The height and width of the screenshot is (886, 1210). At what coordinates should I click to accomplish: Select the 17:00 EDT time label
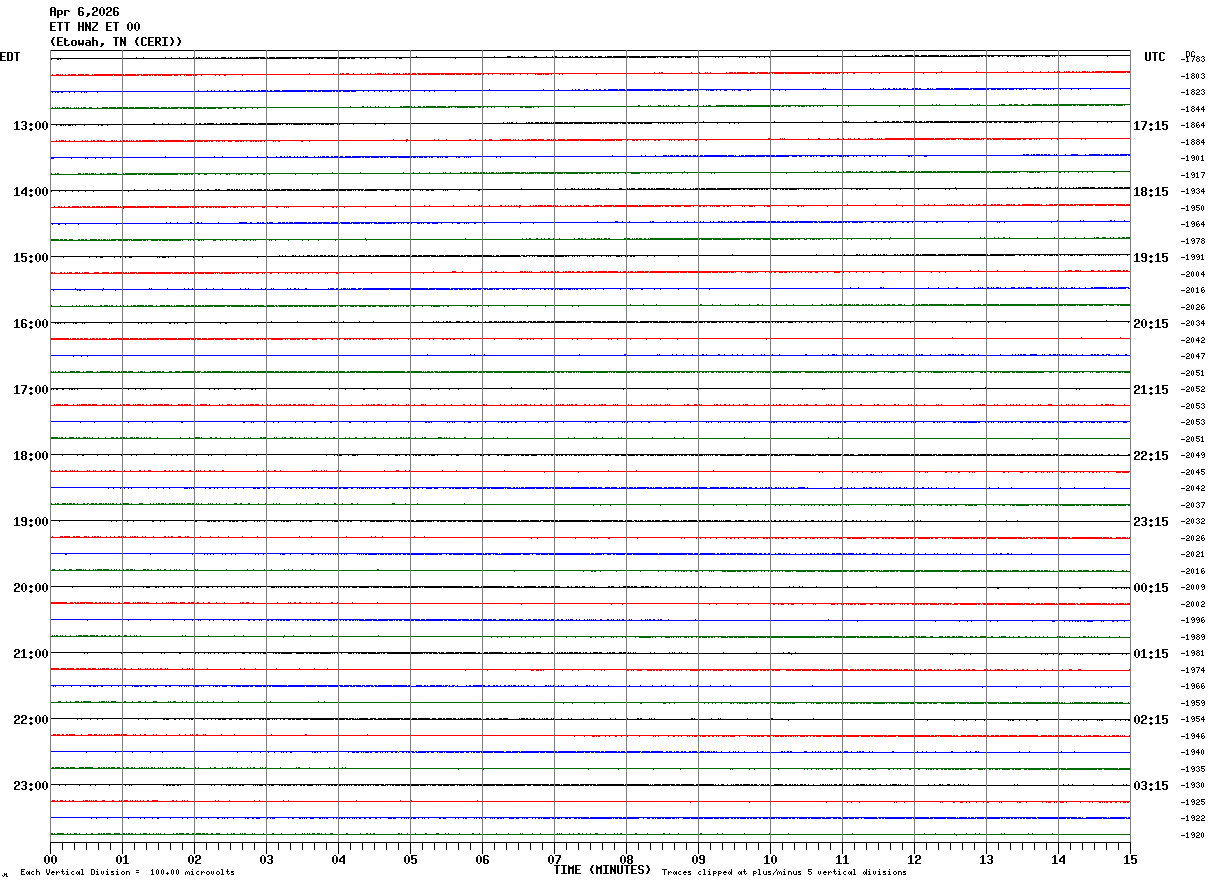click(31, 390)
